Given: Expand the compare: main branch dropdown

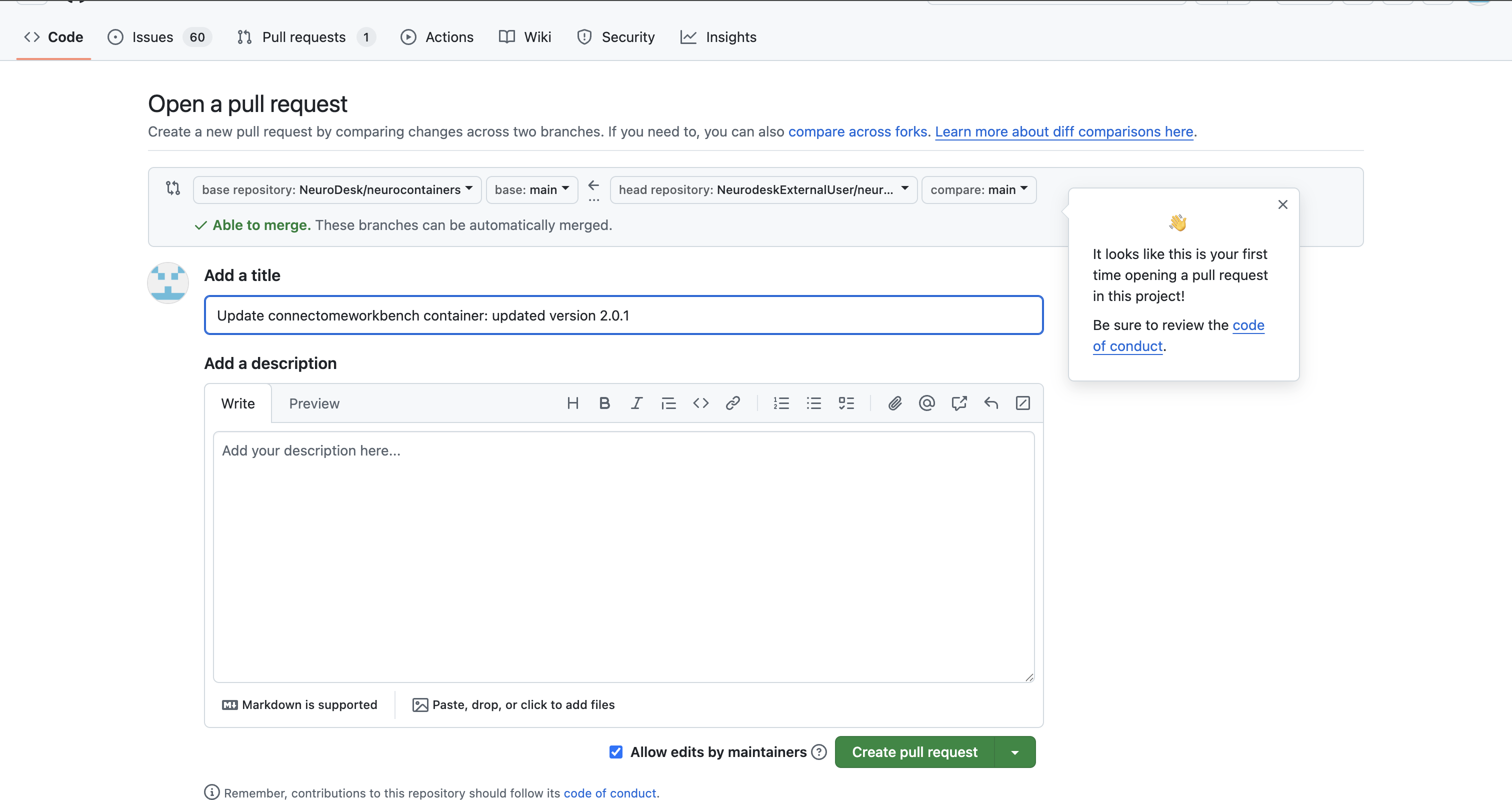Looking at the screenshot, I should (x=978, y=189).
